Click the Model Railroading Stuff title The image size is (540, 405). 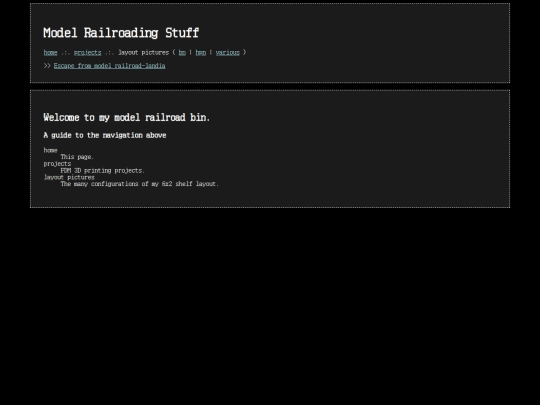[x=121, y=33]
